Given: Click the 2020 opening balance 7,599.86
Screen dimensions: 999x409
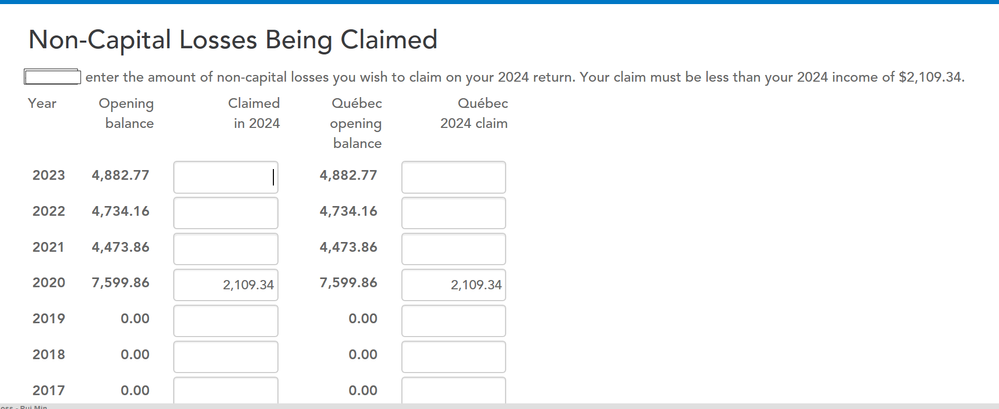Looking at the screenshot, I should [120, 283].
